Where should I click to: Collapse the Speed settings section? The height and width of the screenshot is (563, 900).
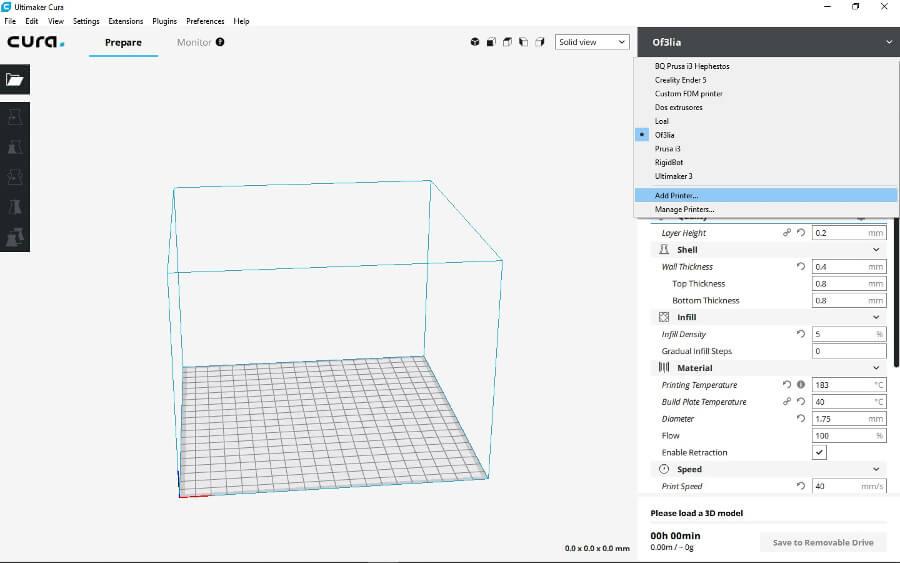[876, 469]
